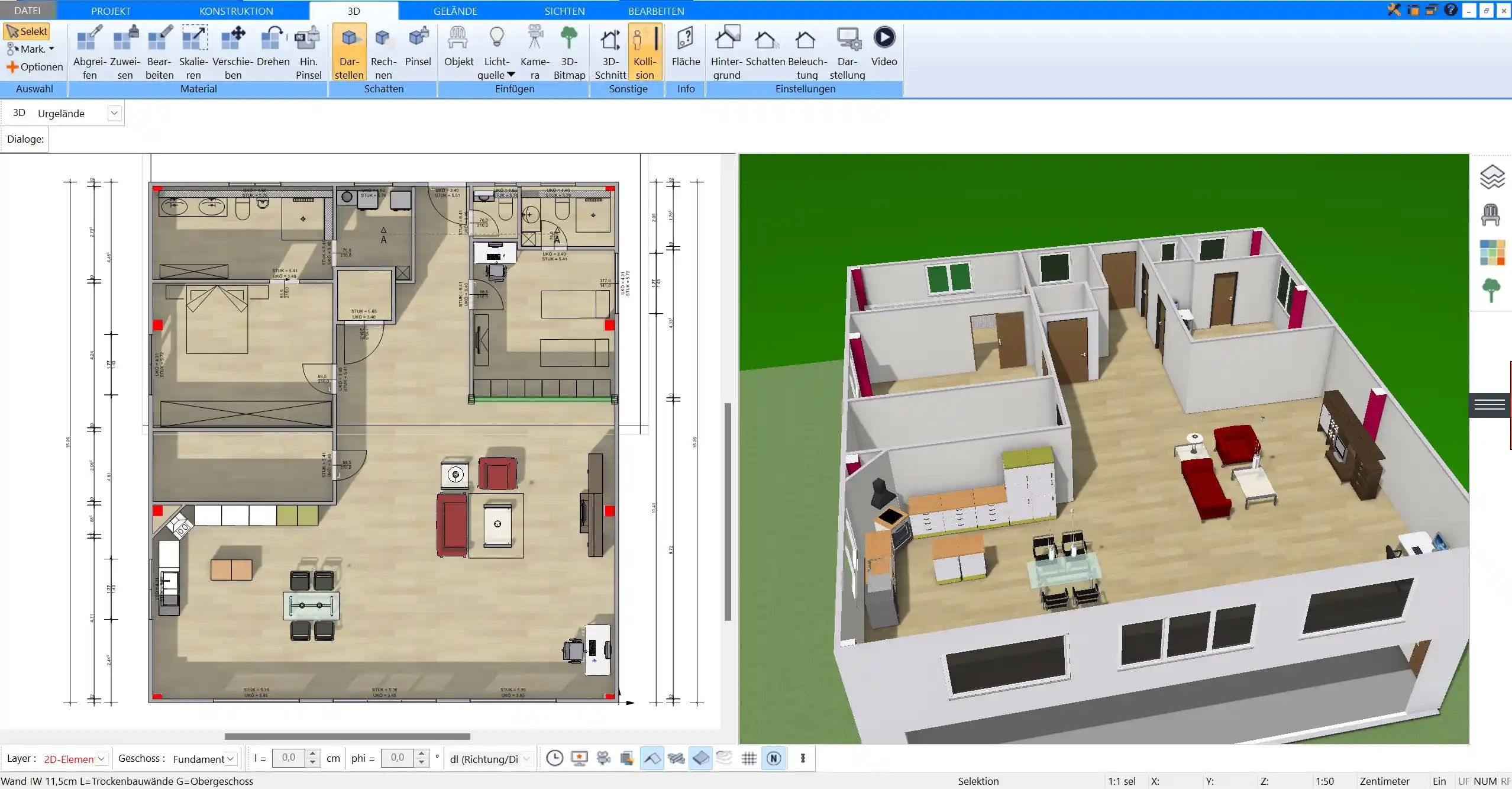Viewport: 1512px width, 789px height.
Task: Click the clock icon in bottom toolbar
Action: (x=554, y=758)
